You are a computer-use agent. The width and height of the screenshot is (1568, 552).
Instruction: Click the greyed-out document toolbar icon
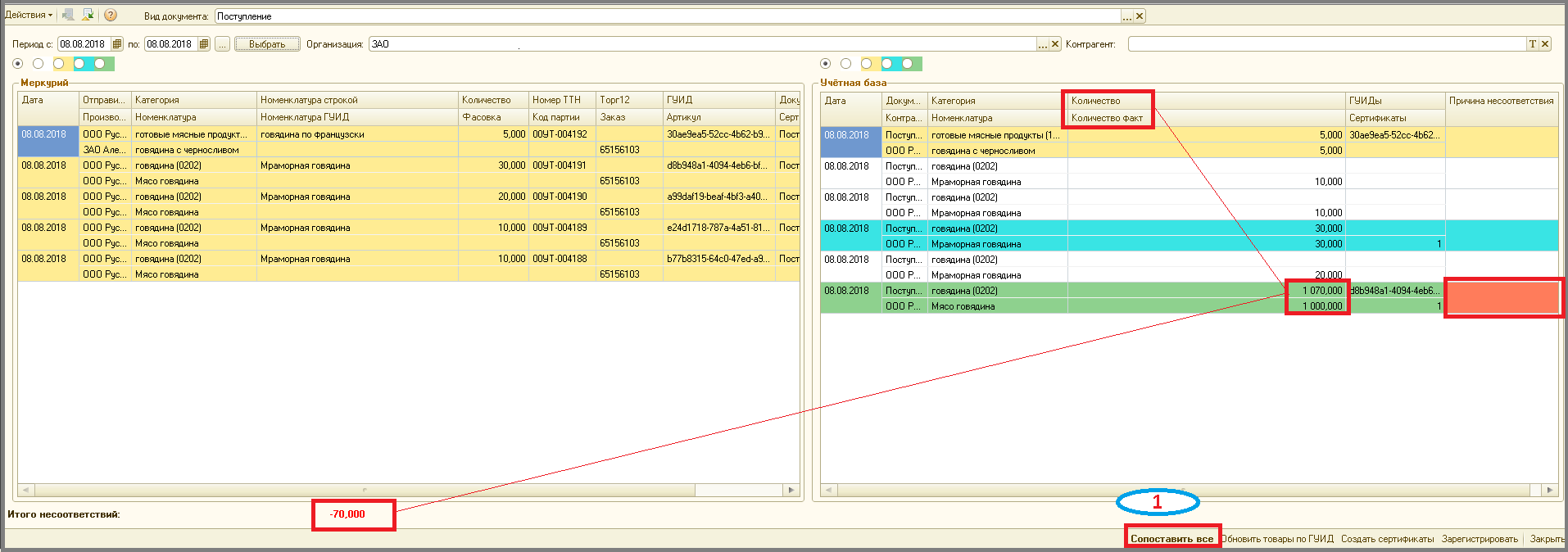point(68,15)
